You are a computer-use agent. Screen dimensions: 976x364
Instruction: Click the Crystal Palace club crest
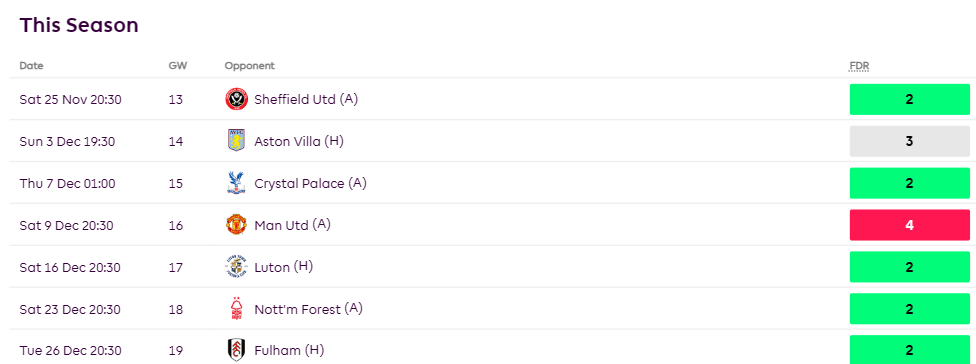[x=237, y=183]
